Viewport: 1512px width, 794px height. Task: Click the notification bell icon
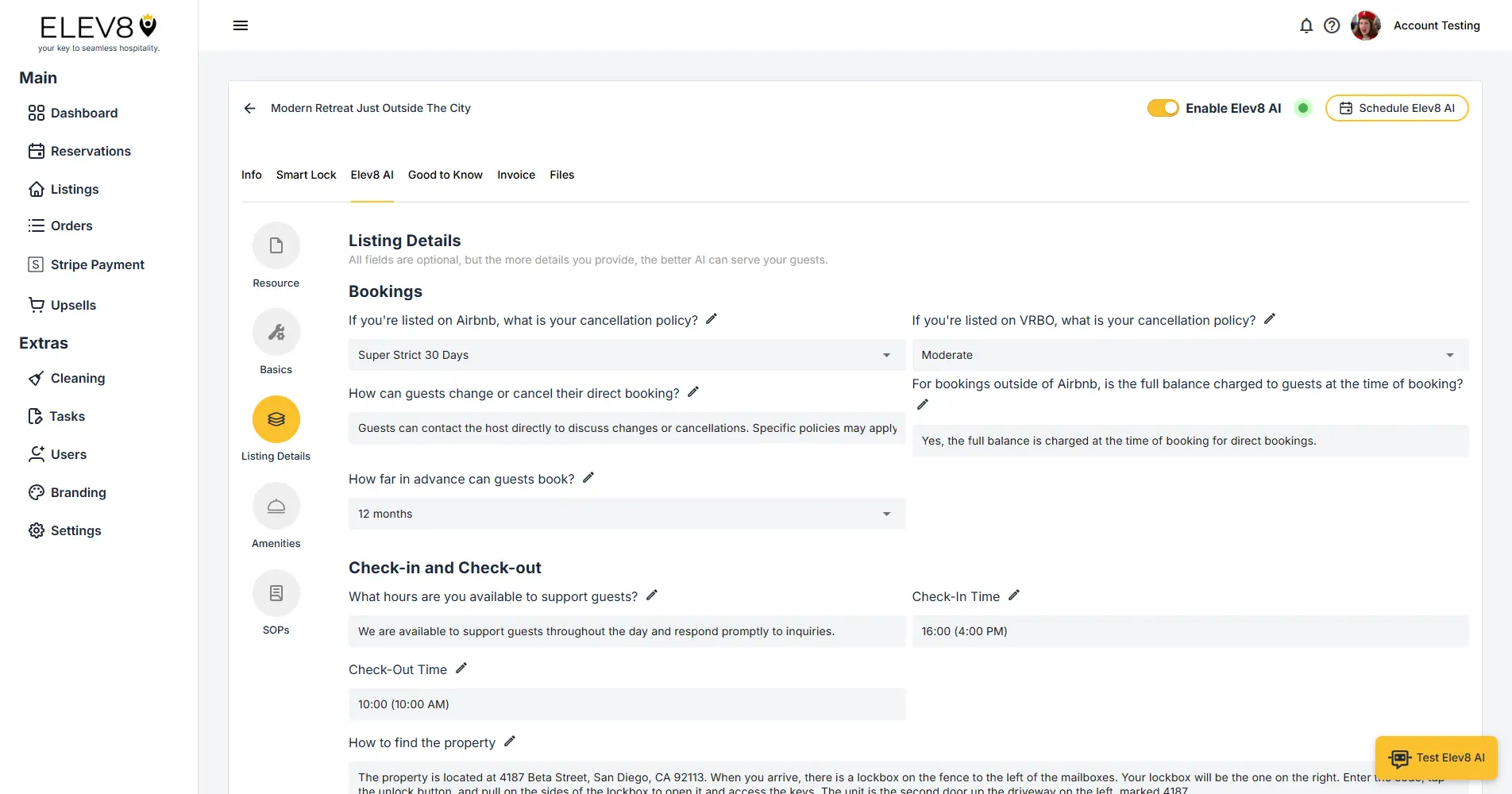1306,25
